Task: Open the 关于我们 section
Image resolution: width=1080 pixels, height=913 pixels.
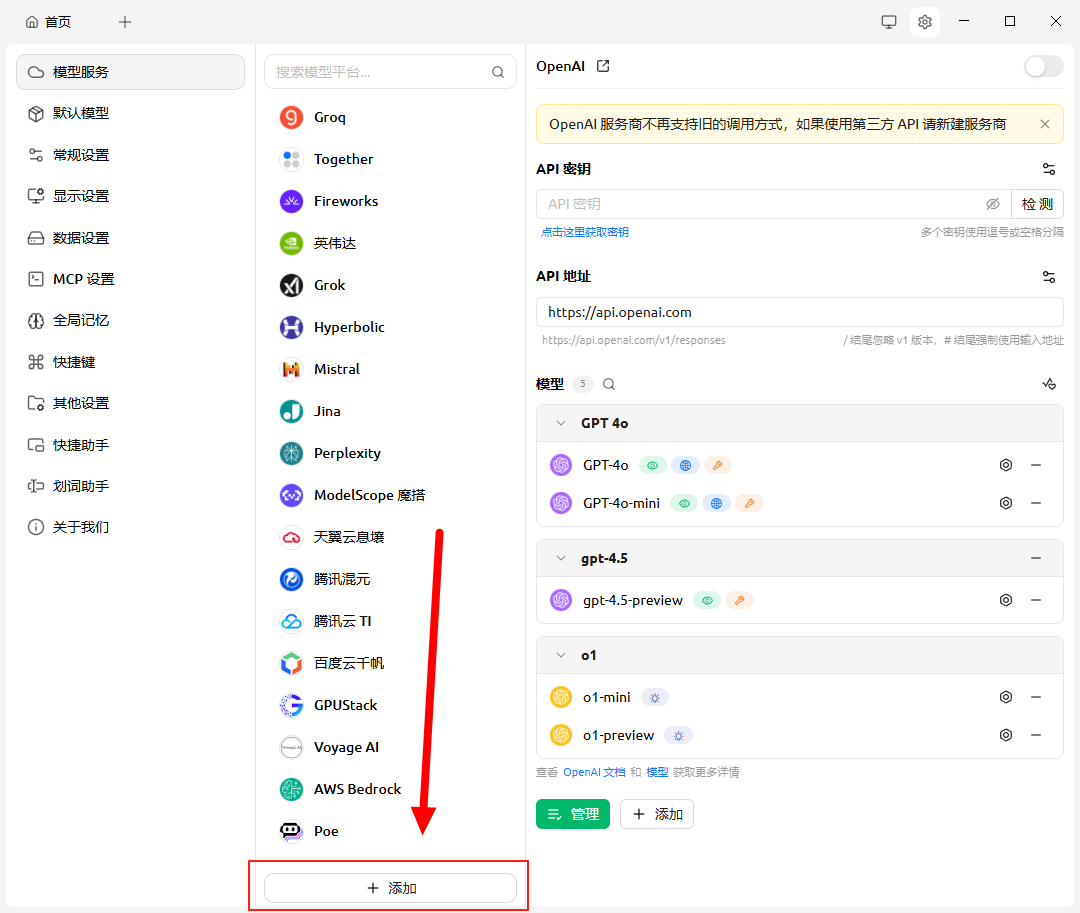Action: coord(130,527)
